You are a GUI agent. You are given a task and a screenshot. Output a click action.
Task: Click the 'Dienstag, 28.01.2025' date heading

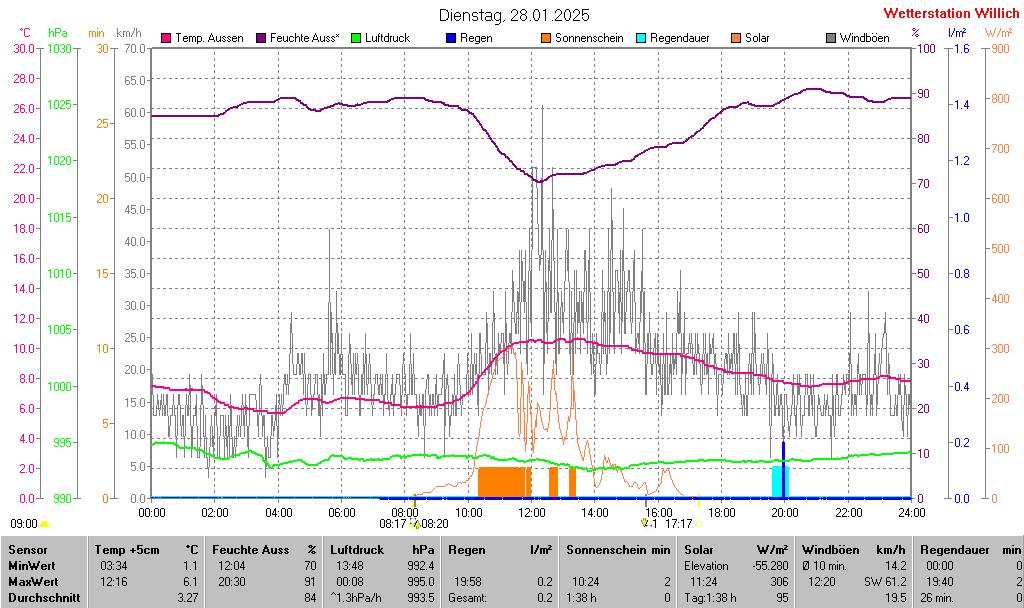514,15
